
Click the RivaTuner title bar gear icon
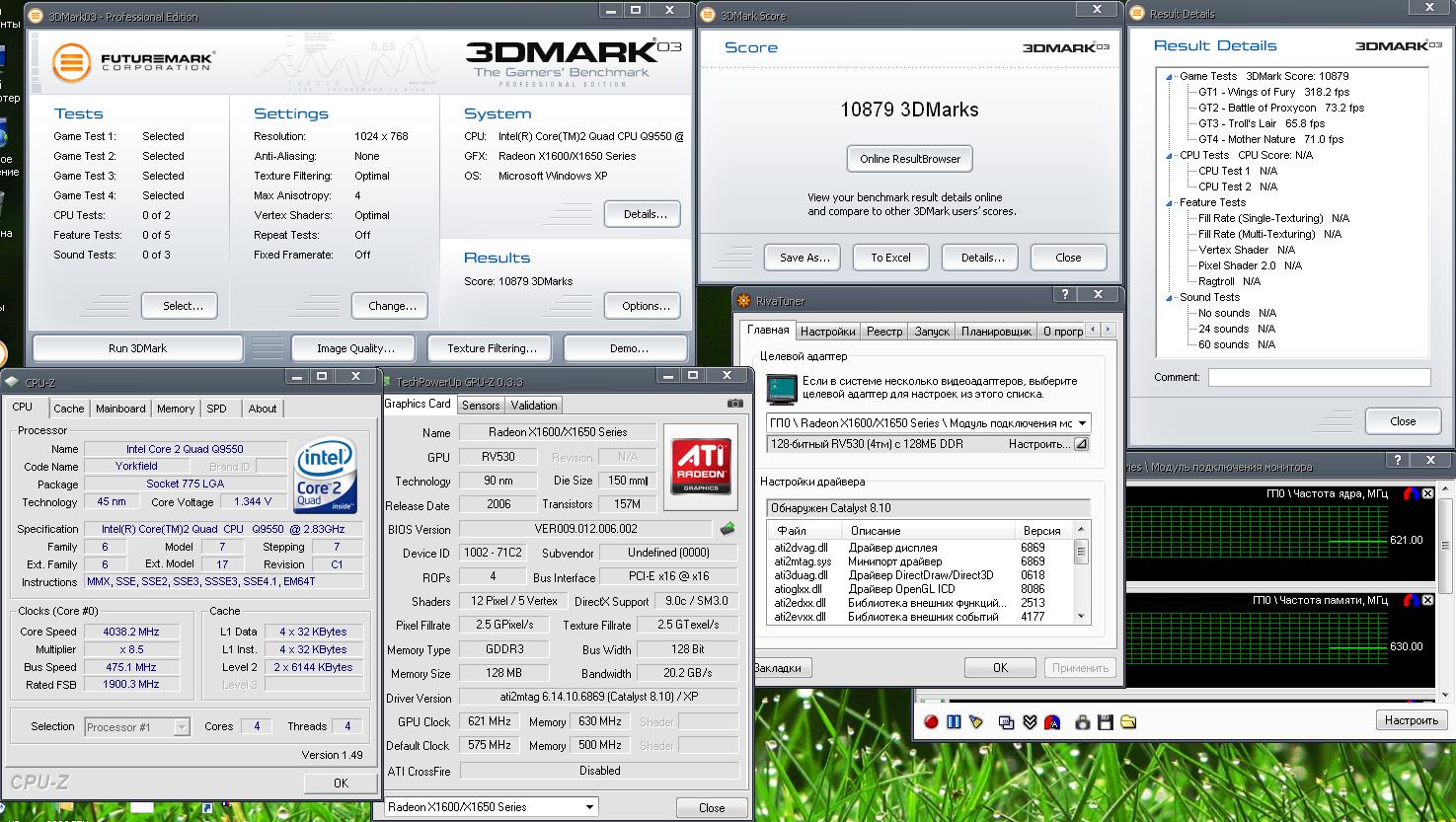coord(744,301)
